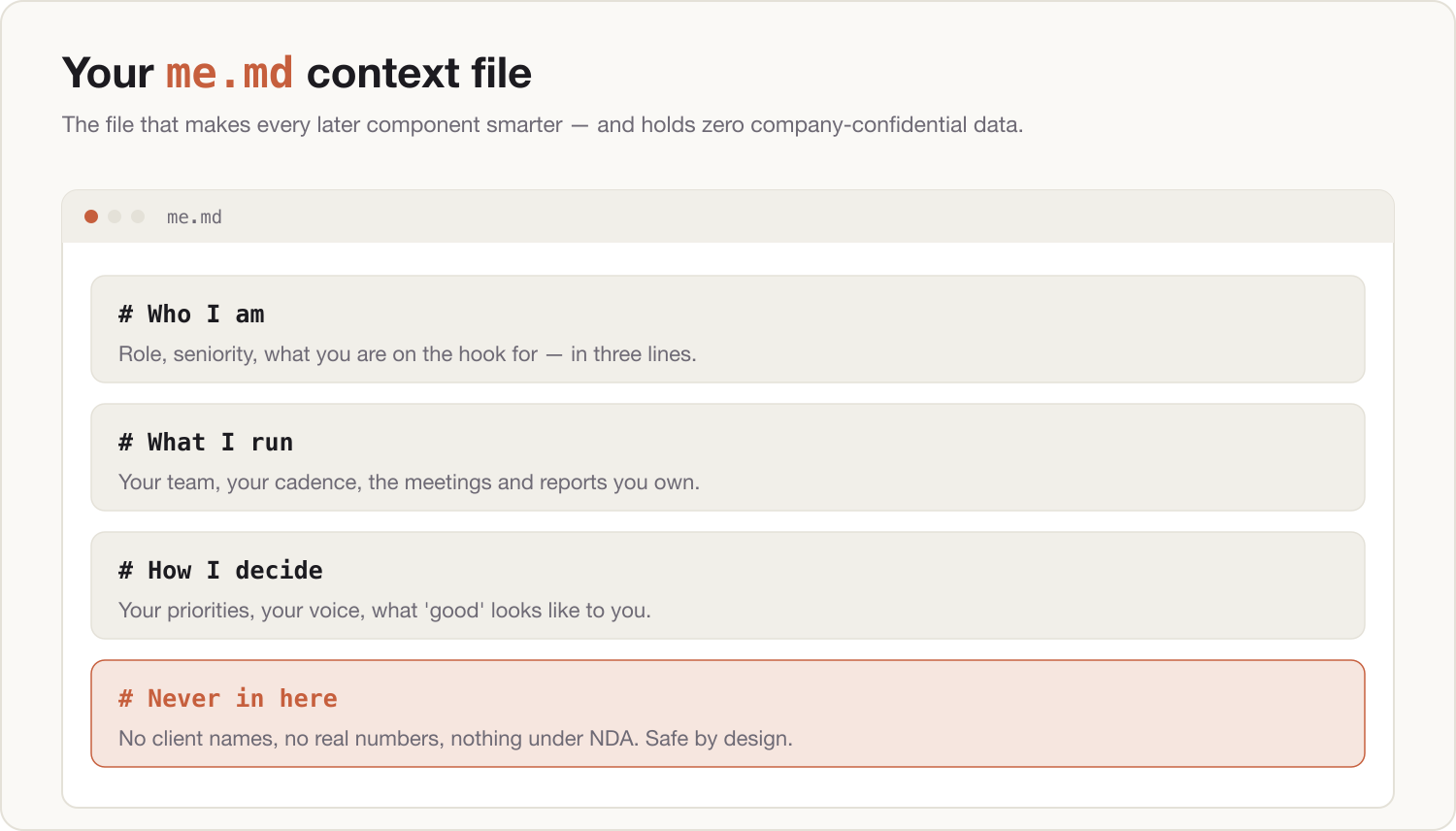Click the middle gray window dot

pyautogui.click(x=115, y=216)
